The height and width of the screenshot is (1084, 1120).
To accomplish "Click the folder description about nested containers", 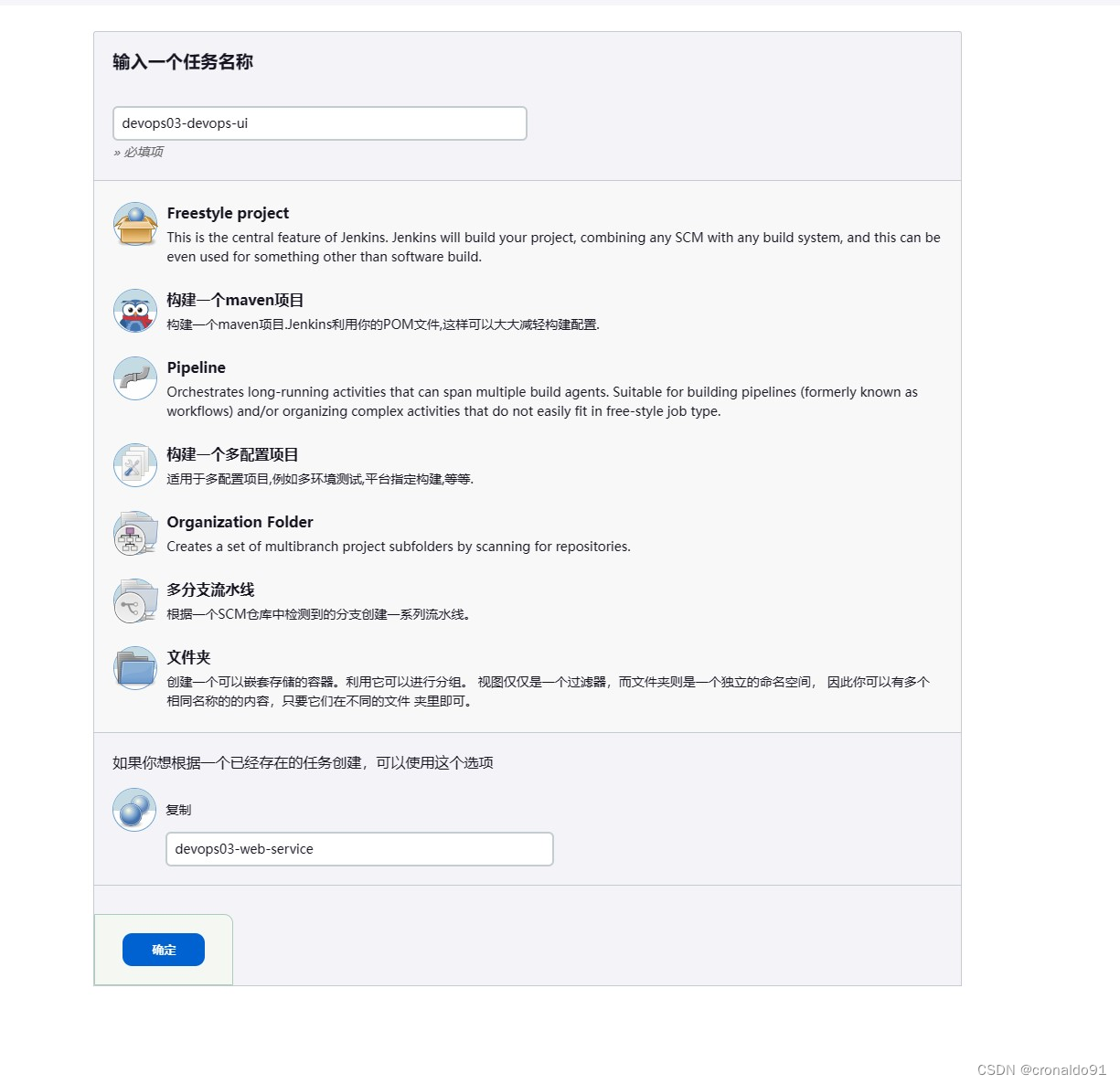I will 549,691.
